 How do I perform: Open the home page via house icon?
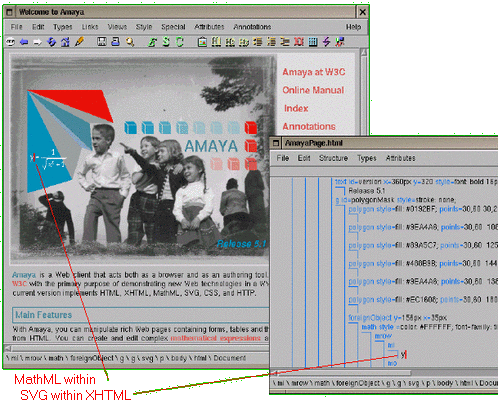65,42
